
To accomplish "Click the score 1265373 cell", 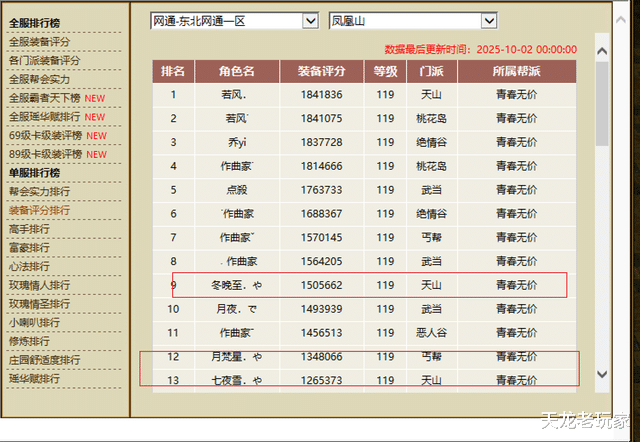I will (x=322, y=380).
